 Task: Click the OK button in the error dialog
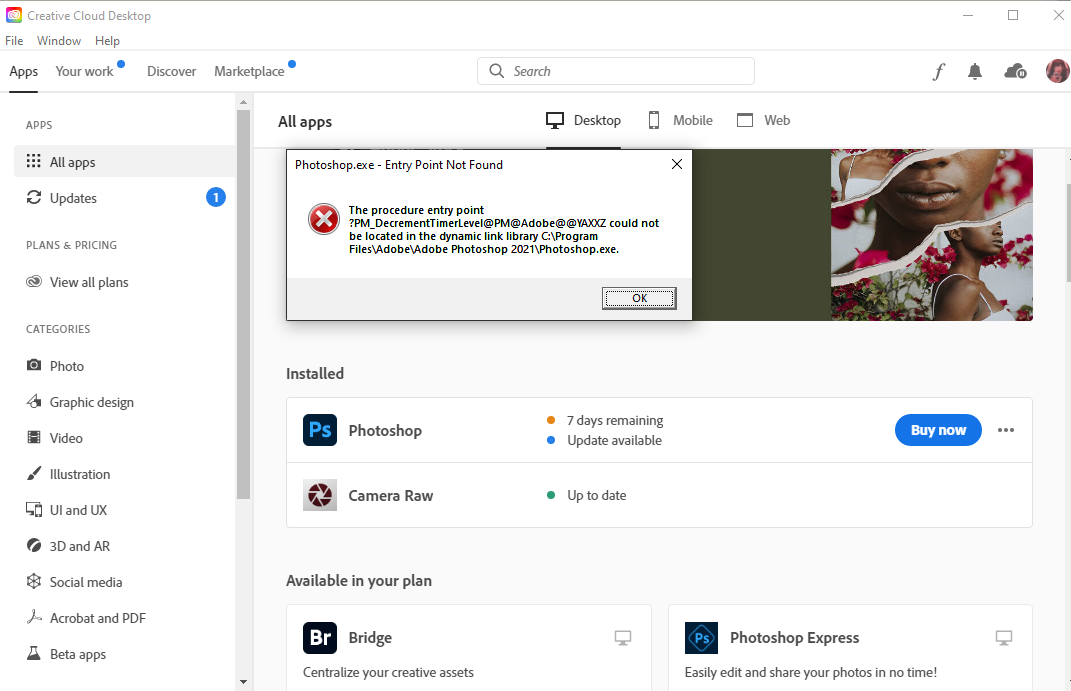coord(639,298)
